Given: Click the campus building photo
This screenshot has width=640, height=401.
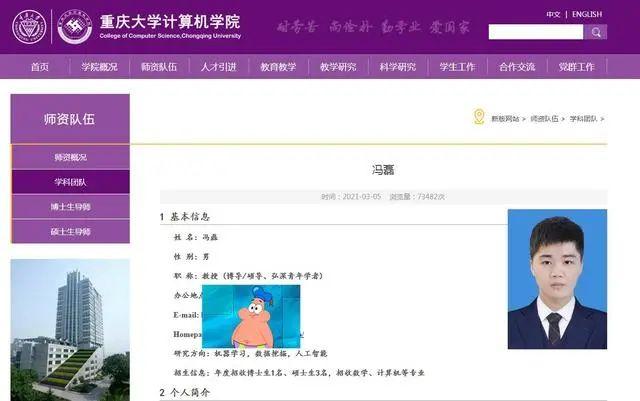Looking at the screenshot, I should point(70,330).
